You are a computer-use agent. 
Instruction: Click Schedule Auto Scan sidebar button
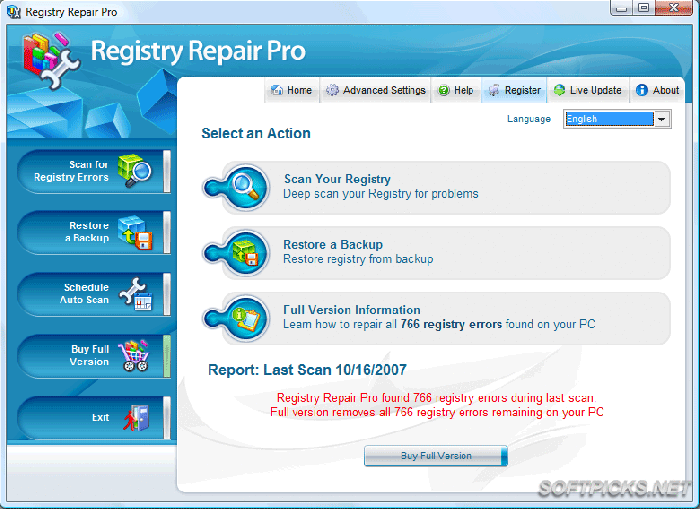(94, 294)
